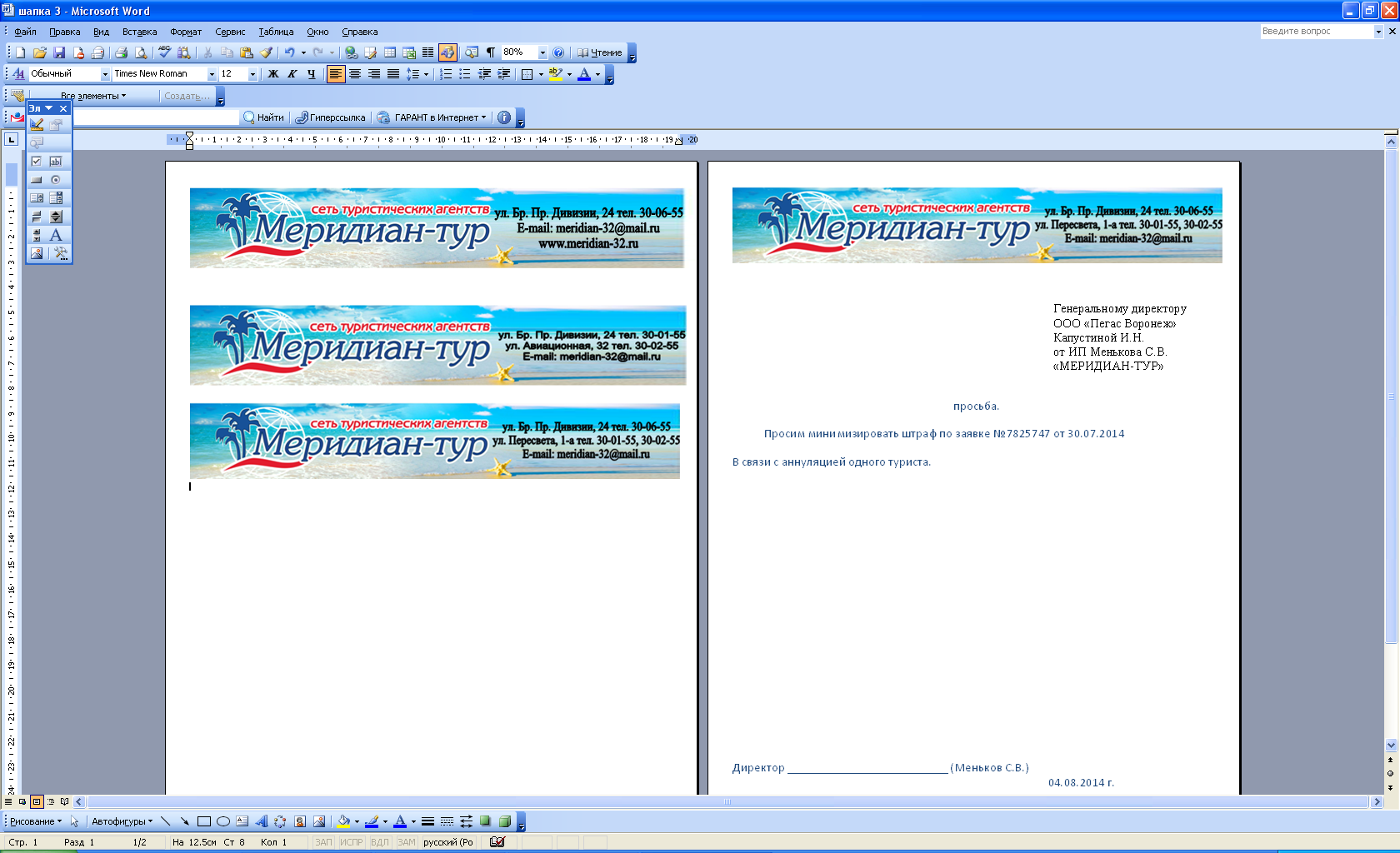Save the document with the floppy icon
1400x853 pixels.
click(x=59, y=52)
